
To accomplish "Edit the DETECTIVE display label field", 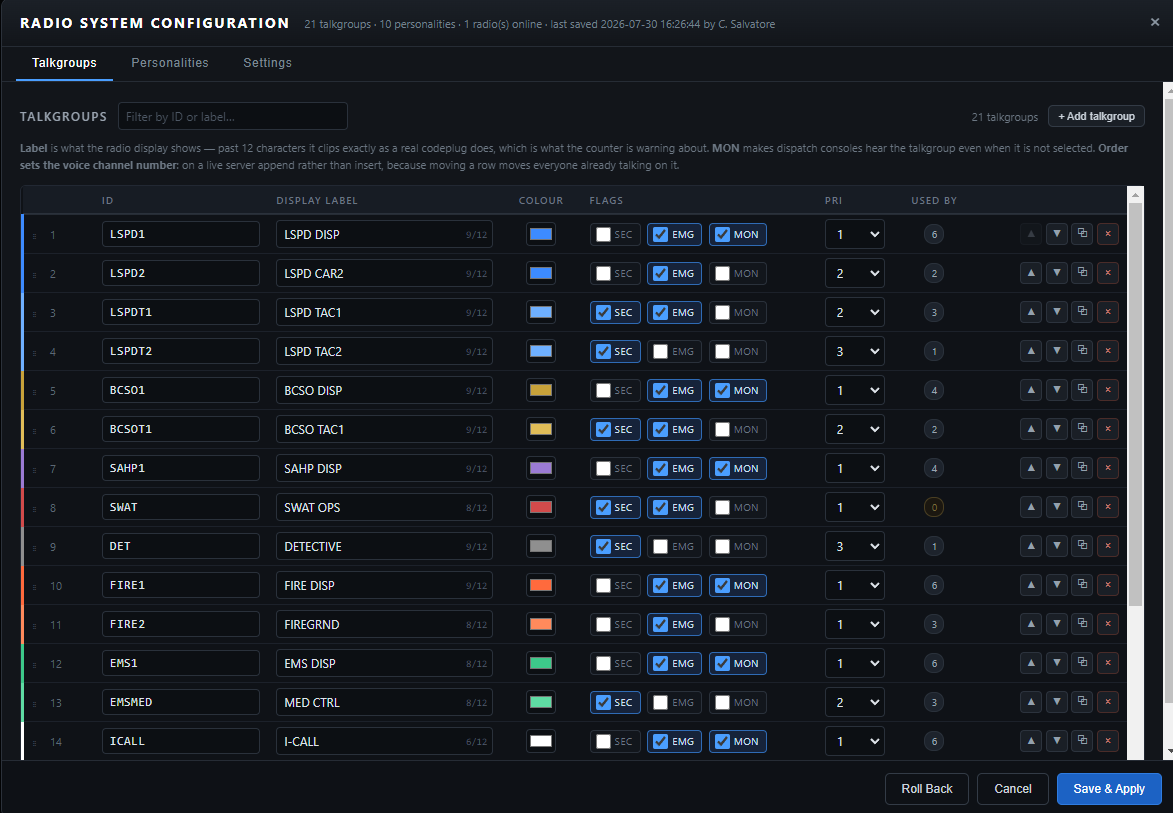I will (x=384, y=546).
